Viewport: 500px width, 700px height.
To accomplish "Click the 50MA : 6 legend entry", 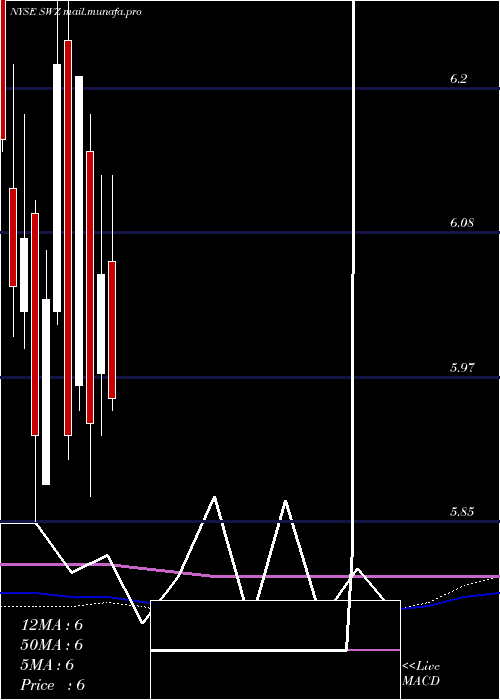I will (x=52, y=645).
